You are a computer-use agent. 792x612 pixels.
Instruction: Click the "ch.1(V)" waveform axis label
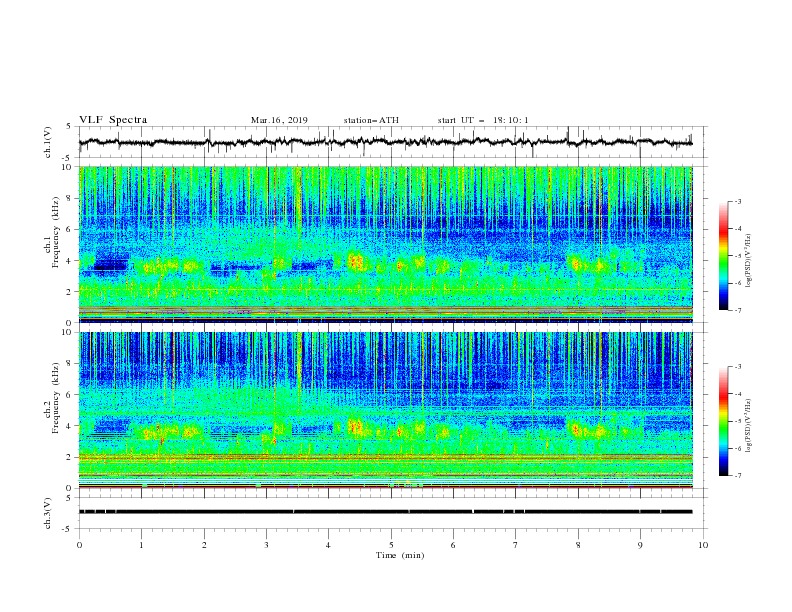(x=48, y=142)
